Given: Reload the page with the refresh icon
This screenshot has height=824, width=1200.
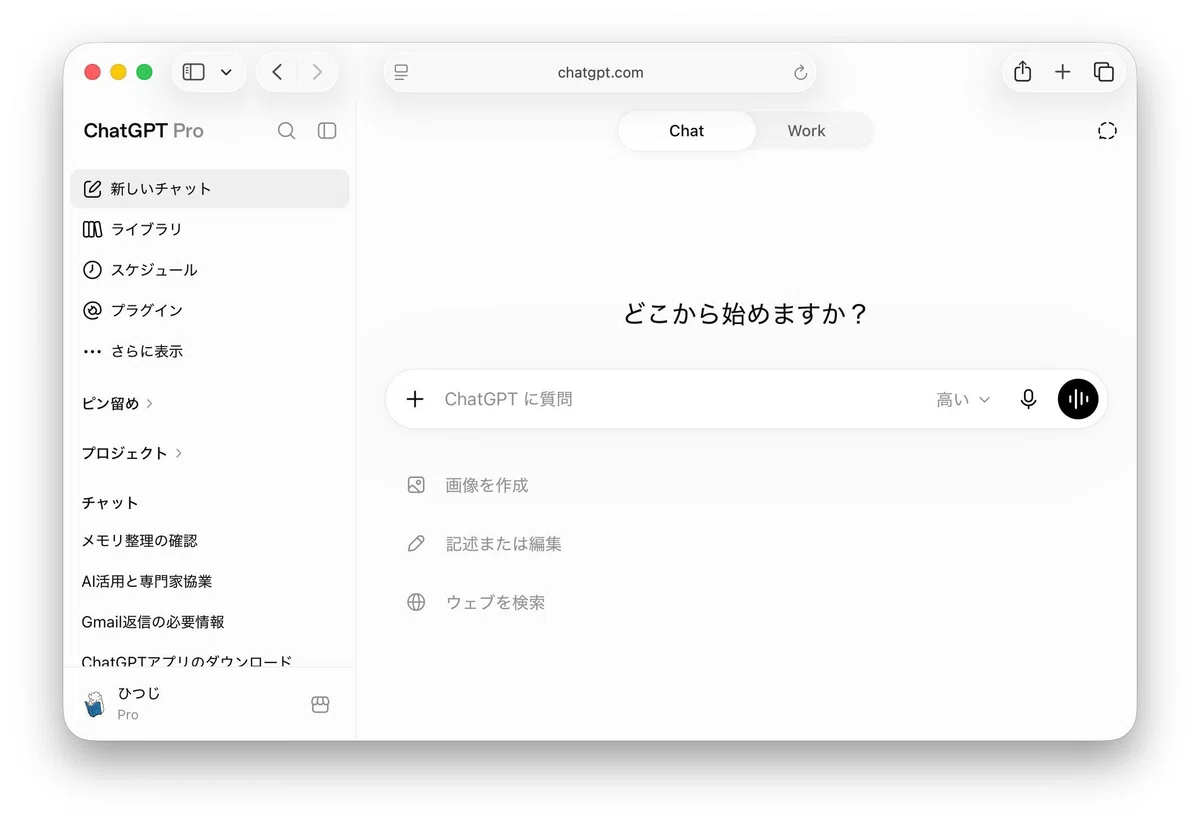Looking at the screenshot, I should coord(800,72).
